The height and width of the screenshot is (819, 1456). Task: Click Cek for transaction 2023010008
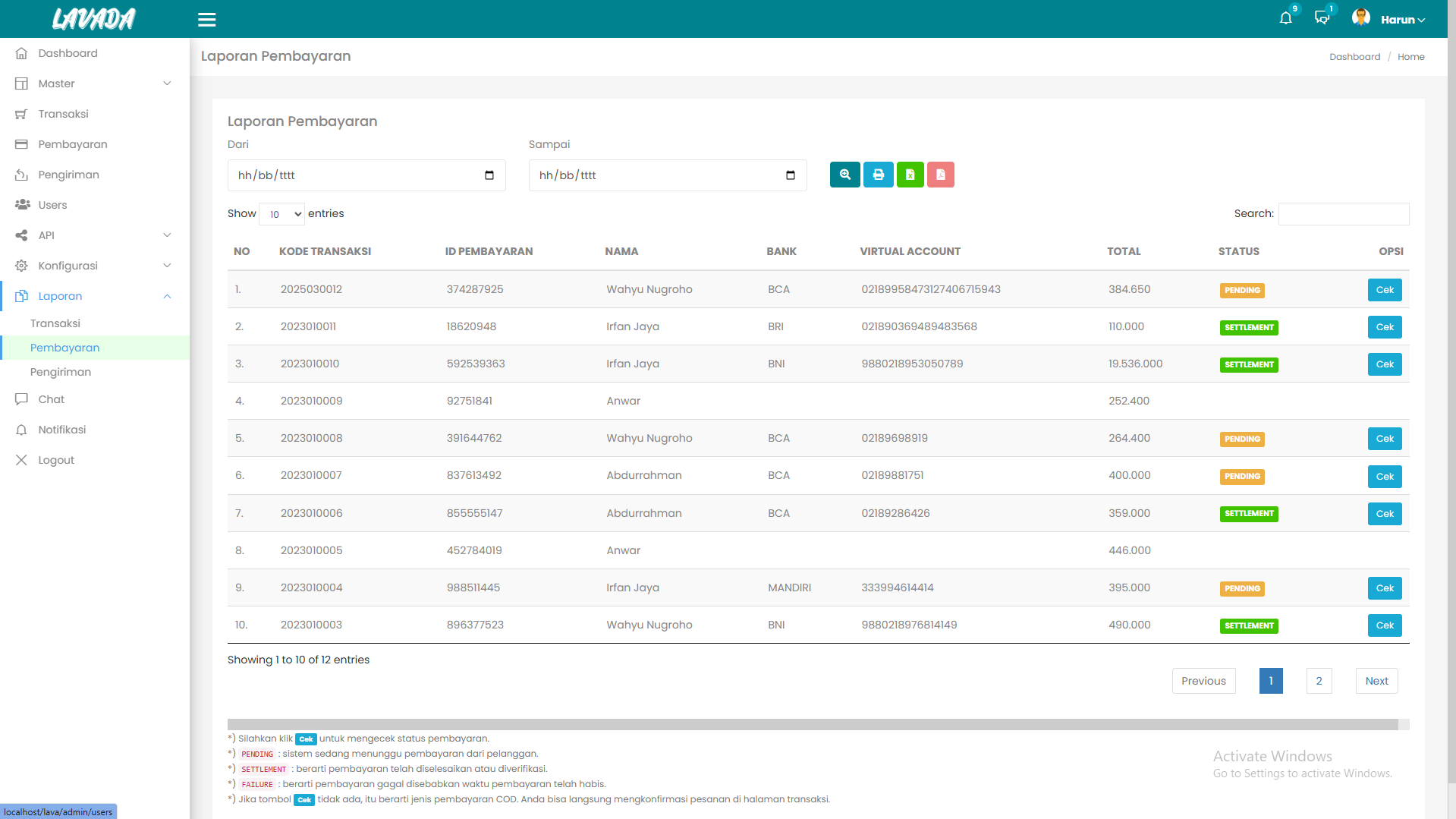[x=1385, y=439]
